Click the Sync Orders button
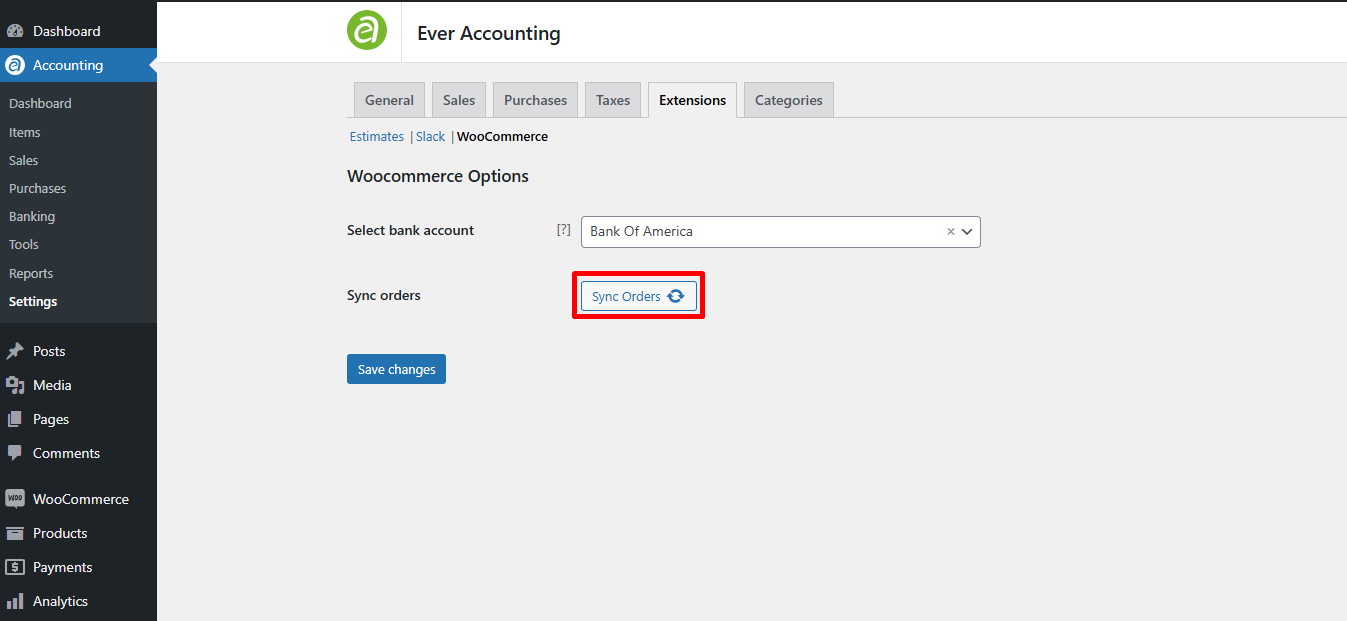Viewport: 1347px width, 621px height. (x=638, y=296)
